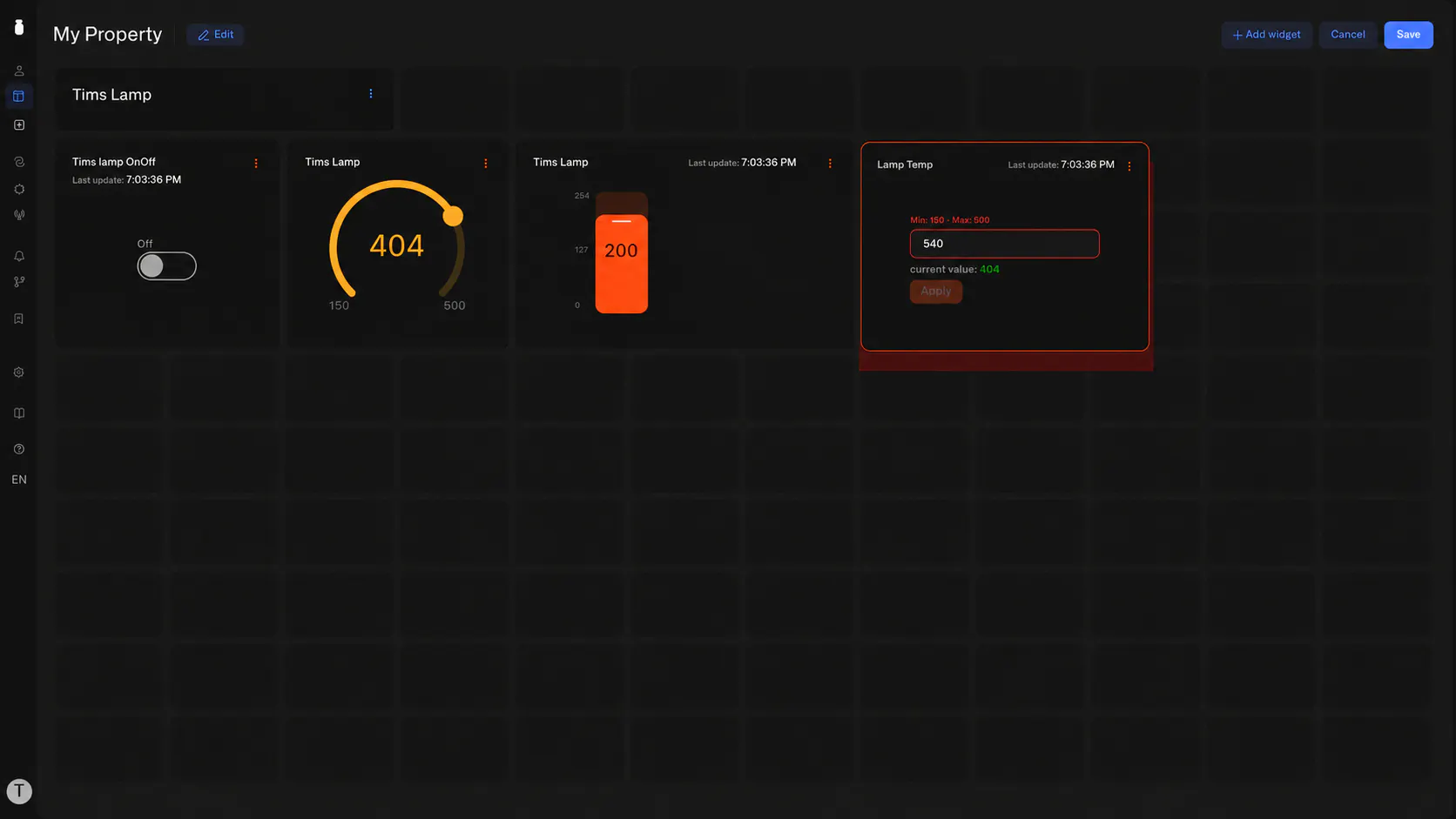This screenshot has width=1456, height=819.
Task: Toggle the Tims lamp OnOff switch
Action: (167, 266)
